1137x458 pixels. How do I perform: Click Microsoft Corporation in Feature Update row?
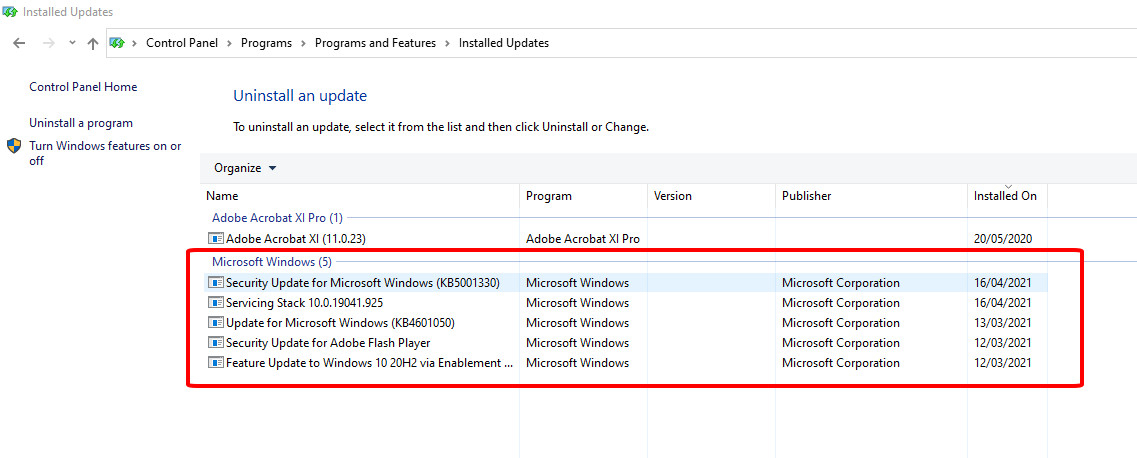pos(840,362)
